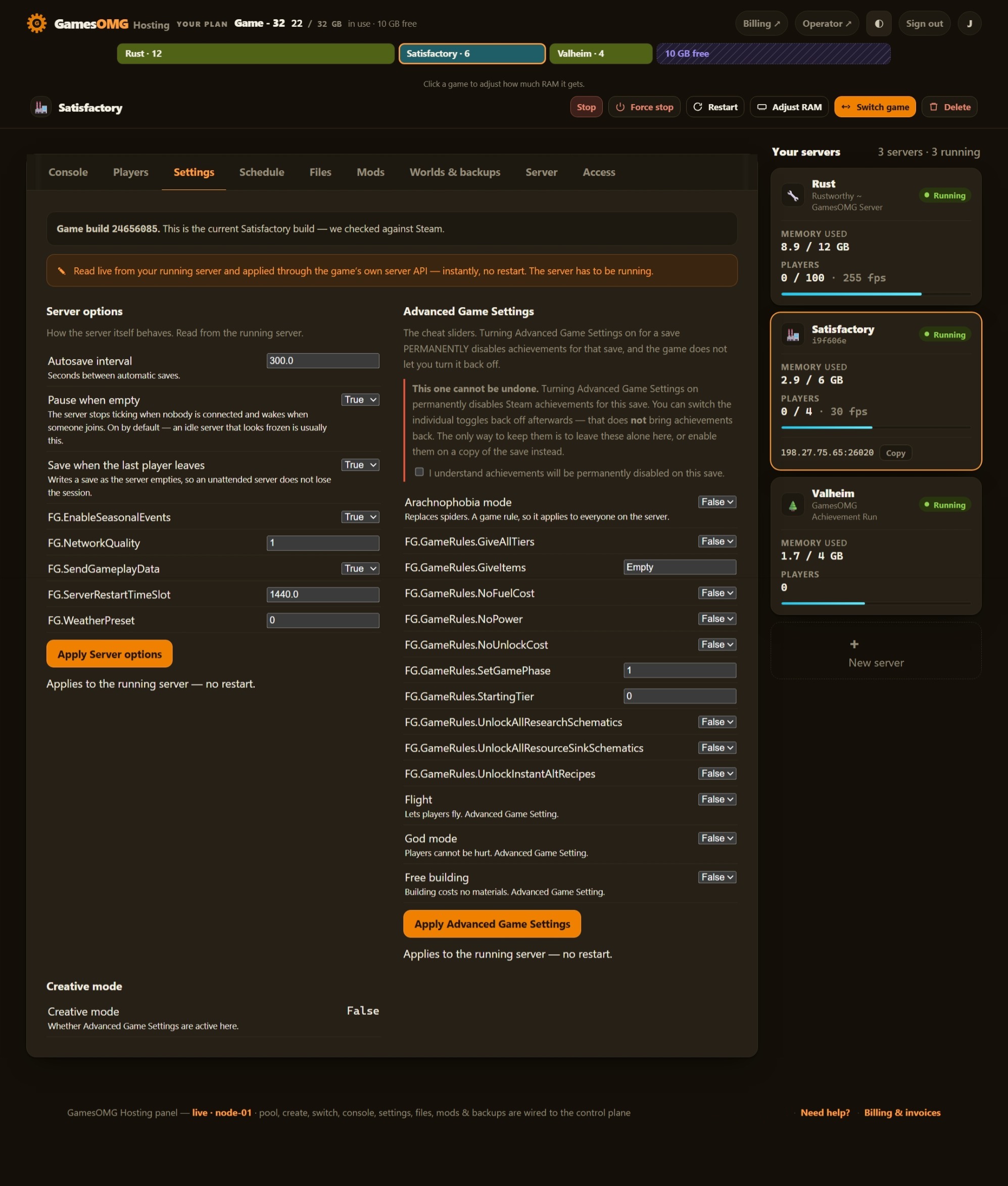Image resolution: width=1008 pixels, height=1186 pixels.
Task: Open the J user avatar
Action: (x=969, y=23)
